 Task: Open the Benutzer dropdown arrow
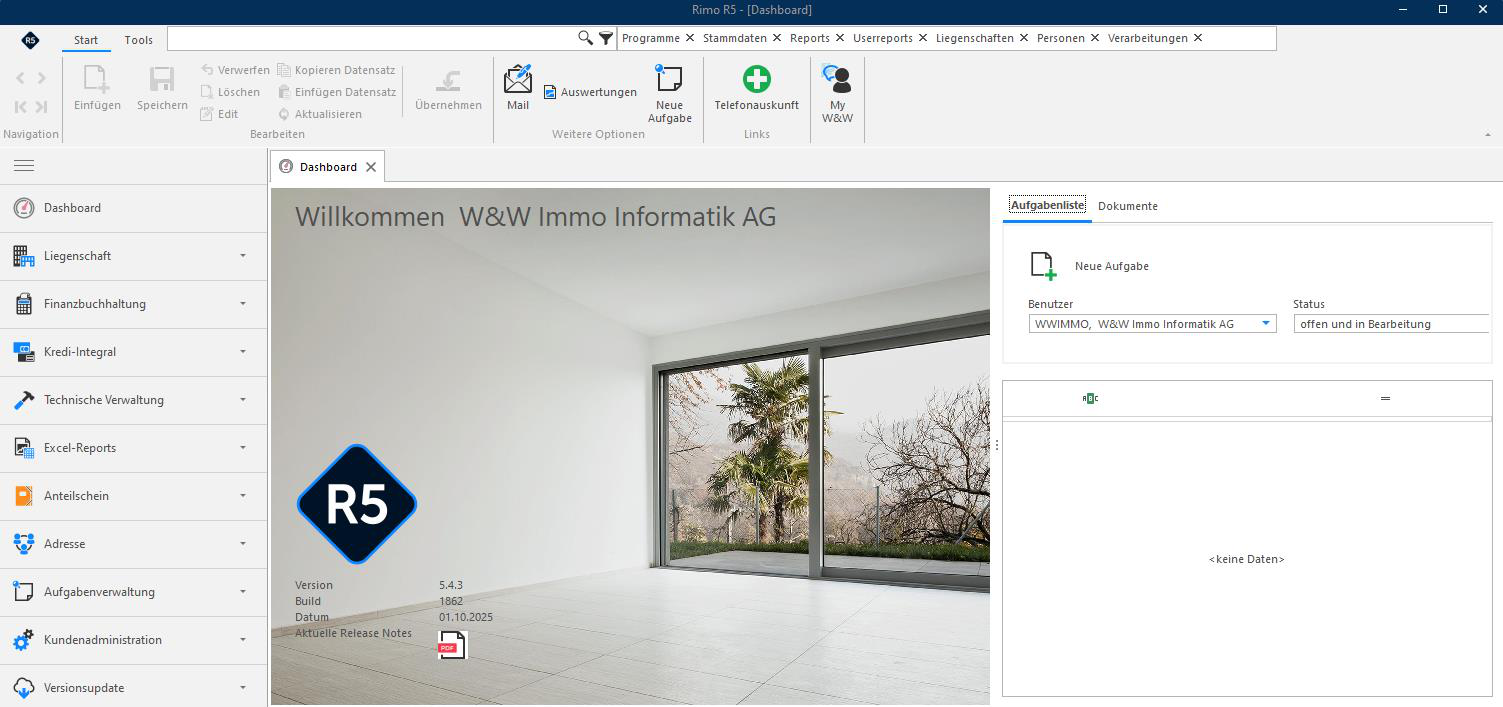click(x=1266, y=324)
